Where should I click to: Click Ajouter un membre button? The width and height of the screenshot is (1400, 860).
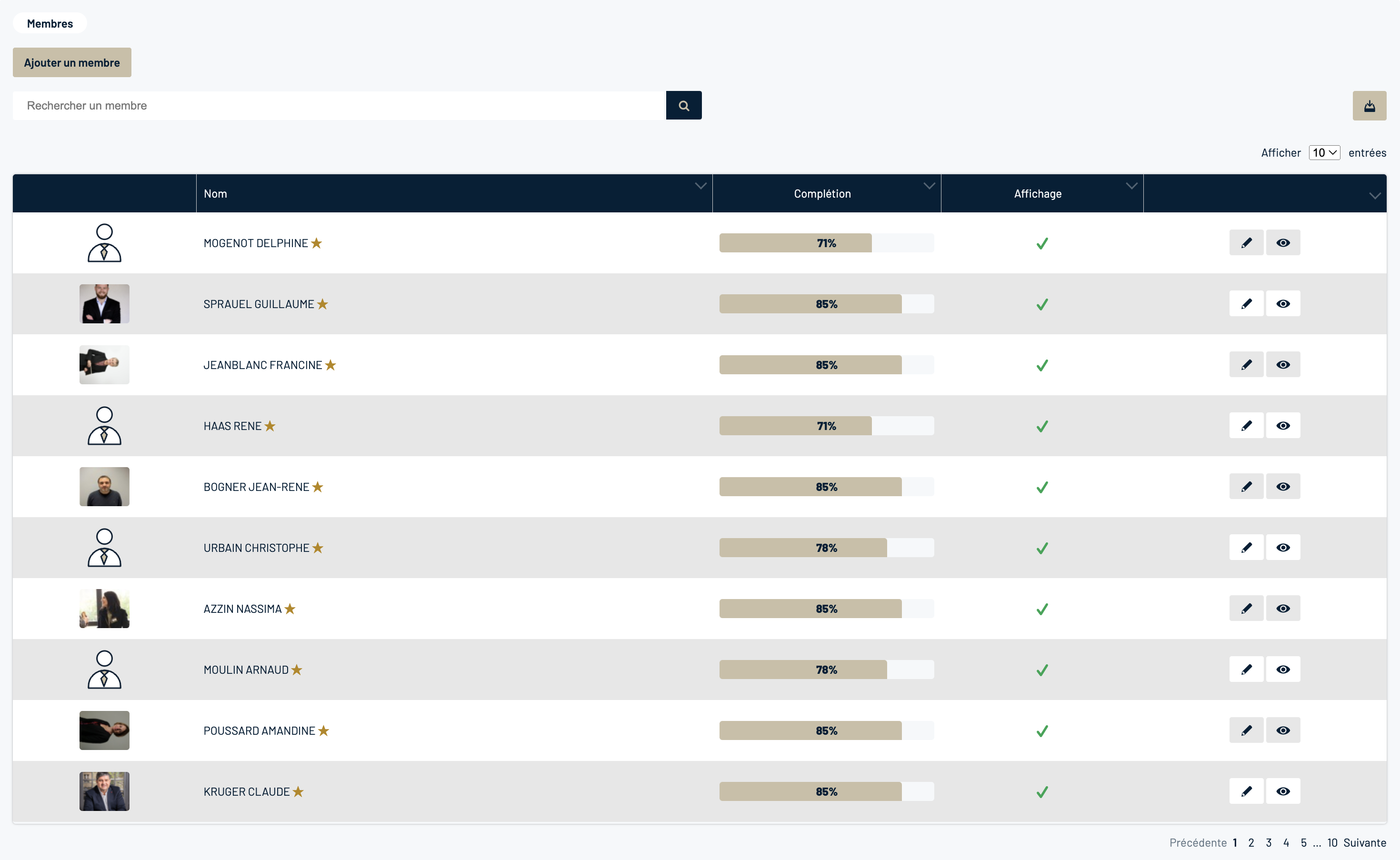pyautogui.click(x=71, y=62)
